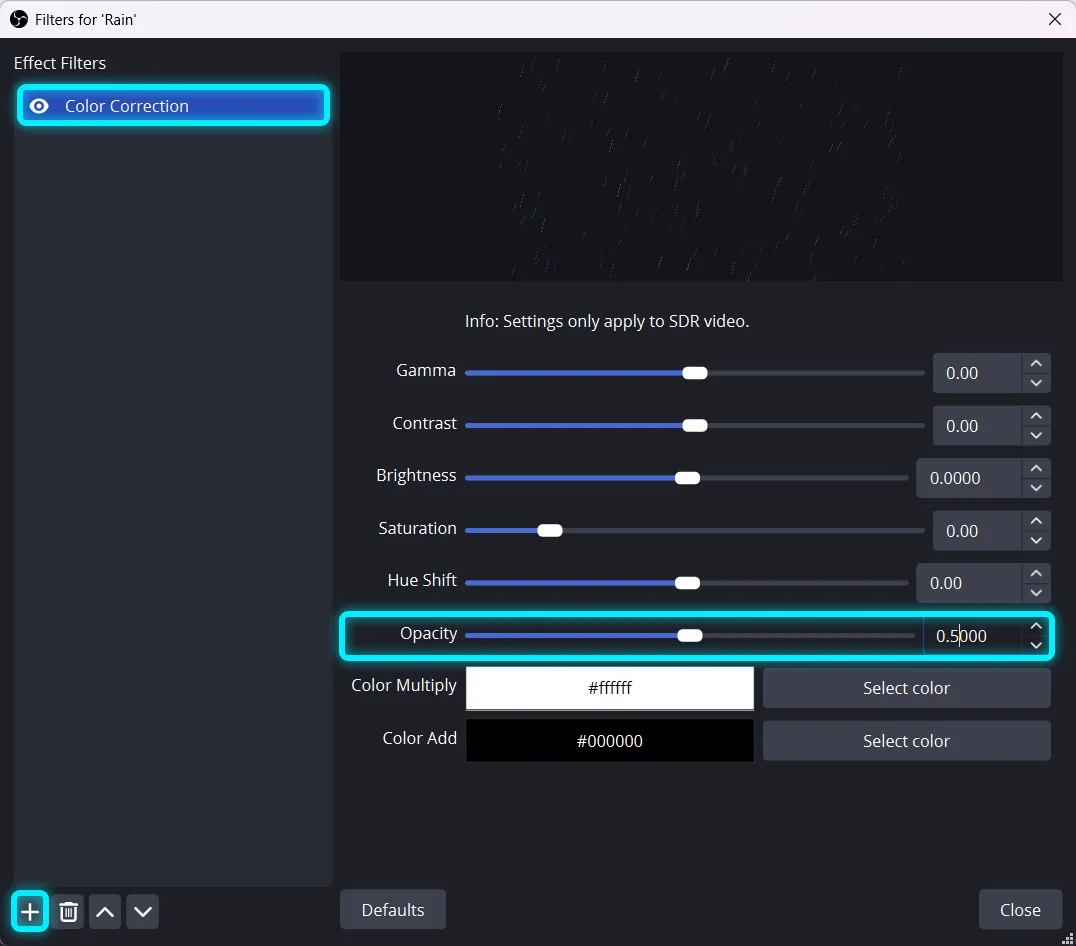
Task: Click the 'Contrast' label
Action: coord(424,423)
